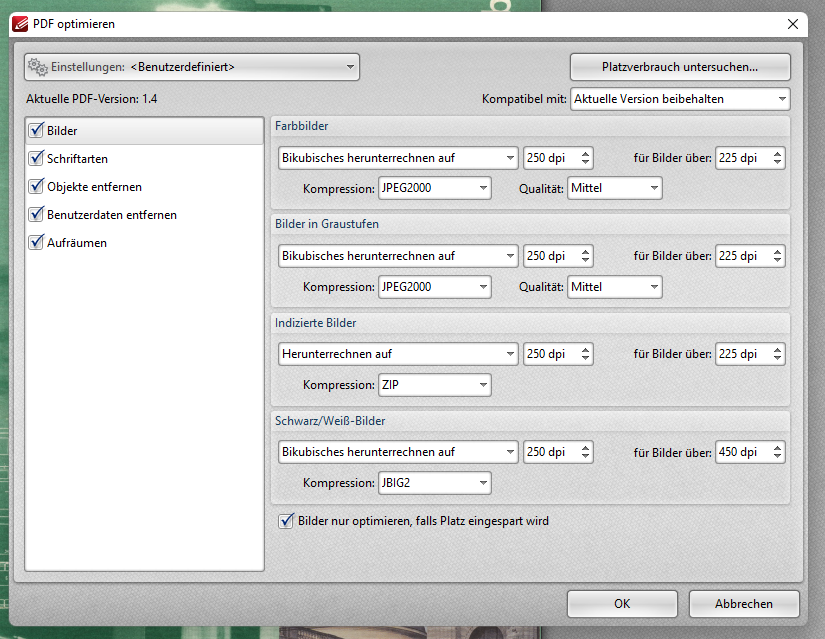Open Farbbilder Kompression dropdown
This screenshot has width=825, height=639.
[x=435, y=188]
